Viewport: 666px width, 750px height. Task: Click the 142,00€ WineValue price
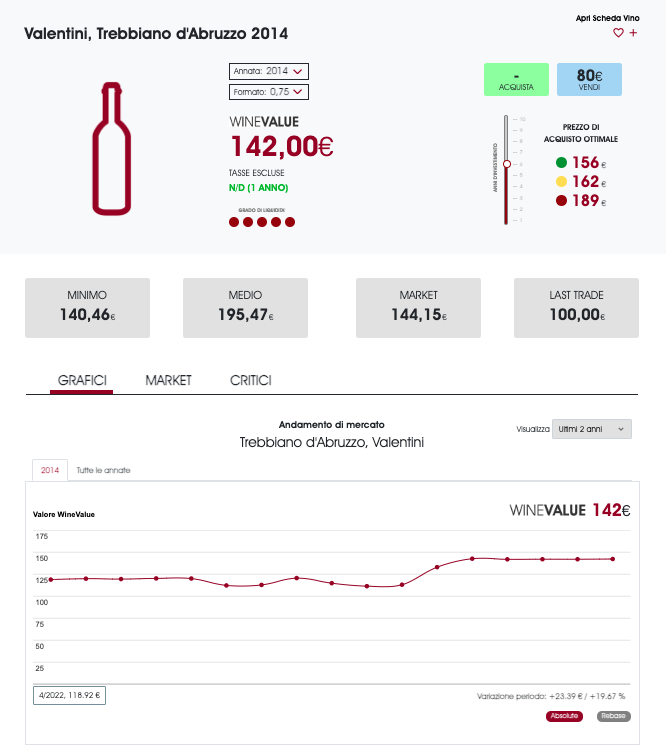pyautogui.click(x=282, y=146)
